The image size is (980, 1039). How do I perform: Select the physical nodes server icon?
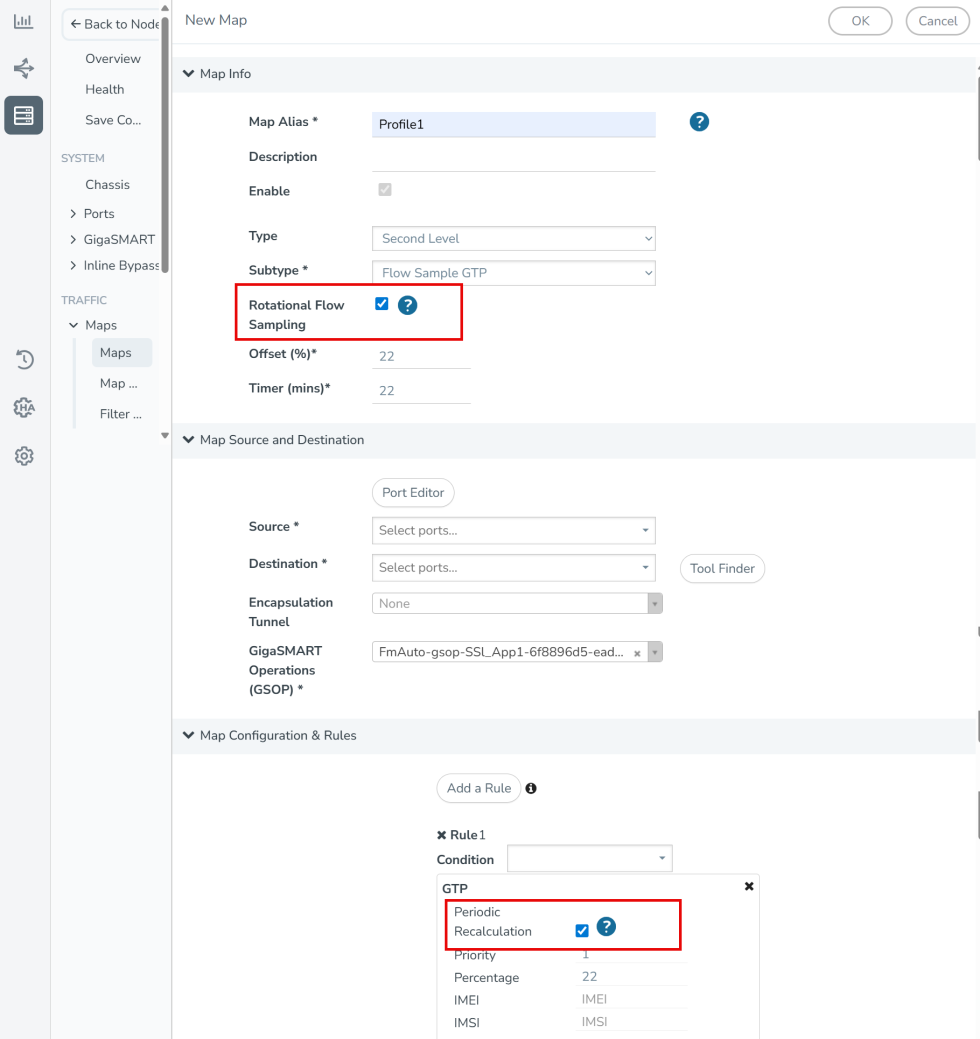[x=23, y=115]
